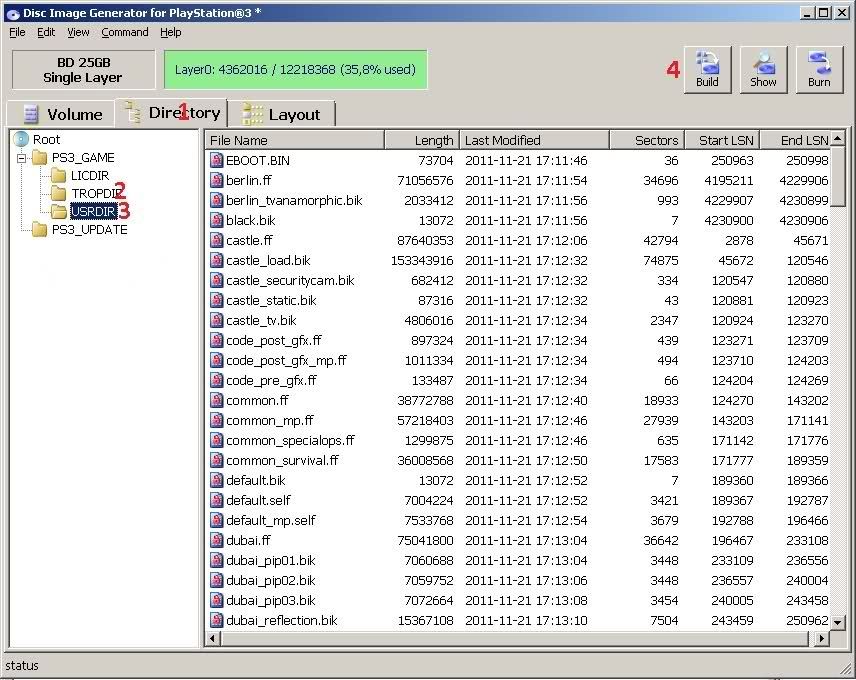856x680 pixels.
Task: Click the vertical scrollbar down arrow
Action: click(837, 622)
